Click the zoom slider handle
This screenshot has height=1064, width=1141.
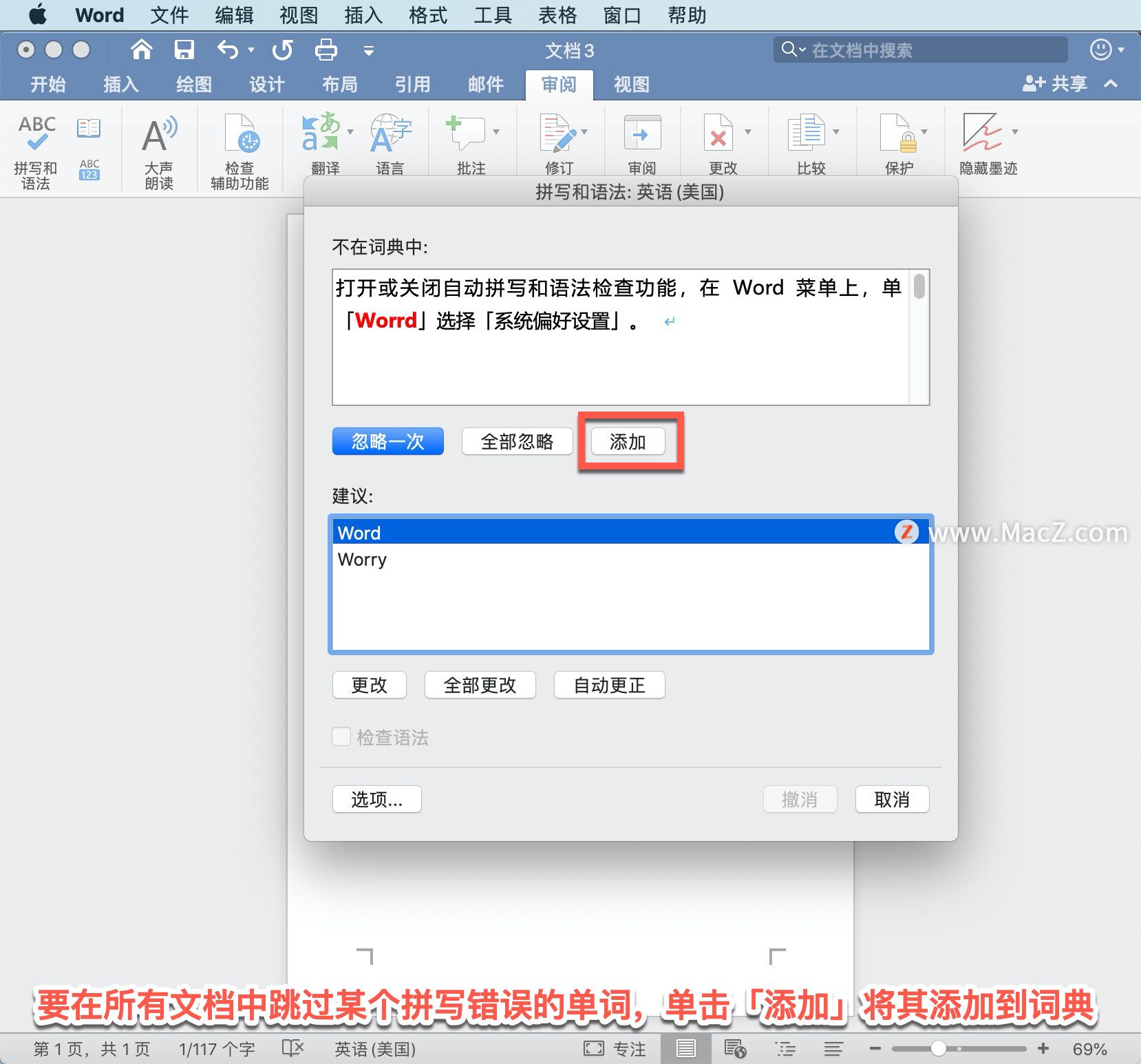point(939,1048)
